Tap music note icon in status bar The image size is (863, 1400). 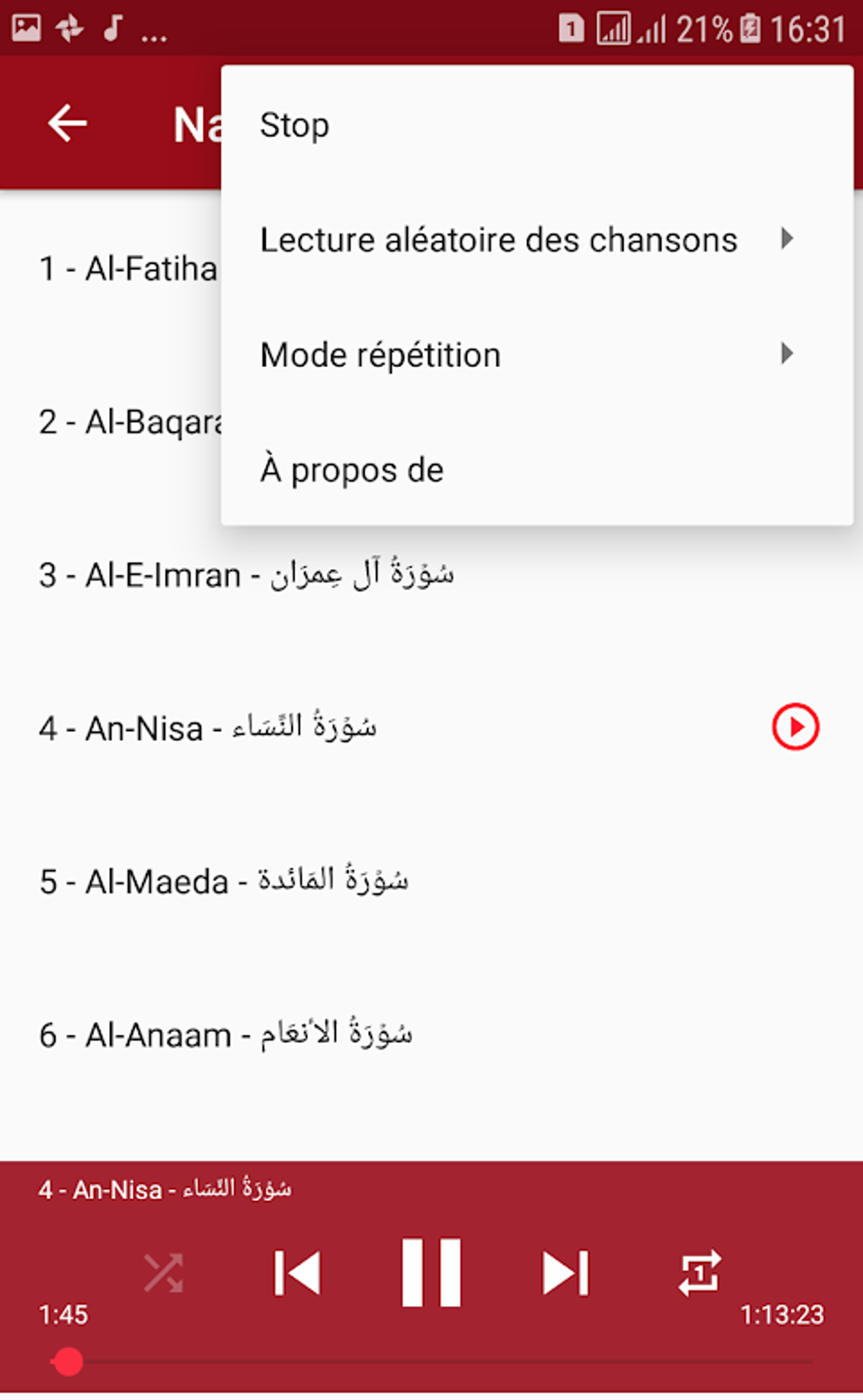(x=113, y=28)
